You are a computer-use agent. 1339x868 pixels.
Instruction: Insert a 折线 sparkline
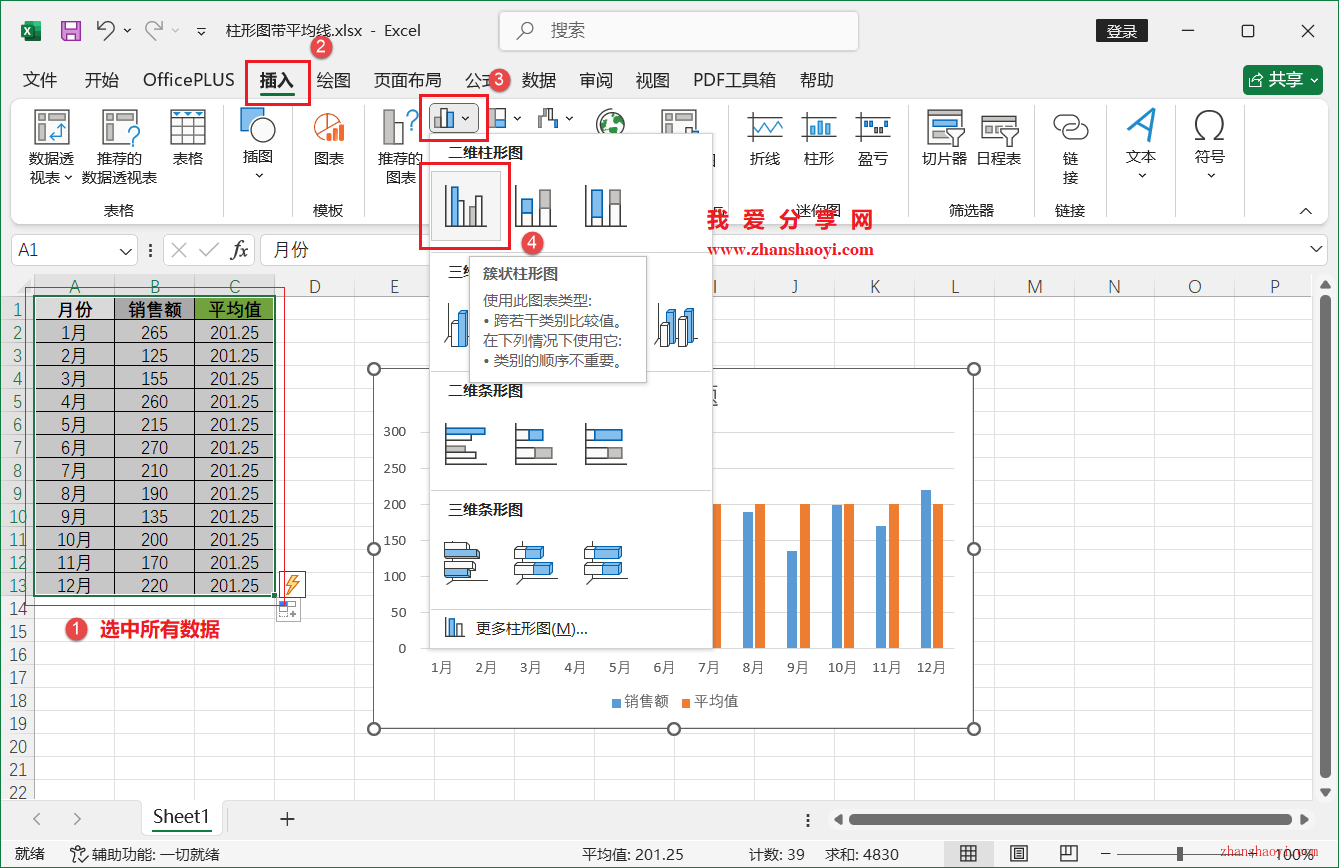pyautogui.click(x=765, y=139)
